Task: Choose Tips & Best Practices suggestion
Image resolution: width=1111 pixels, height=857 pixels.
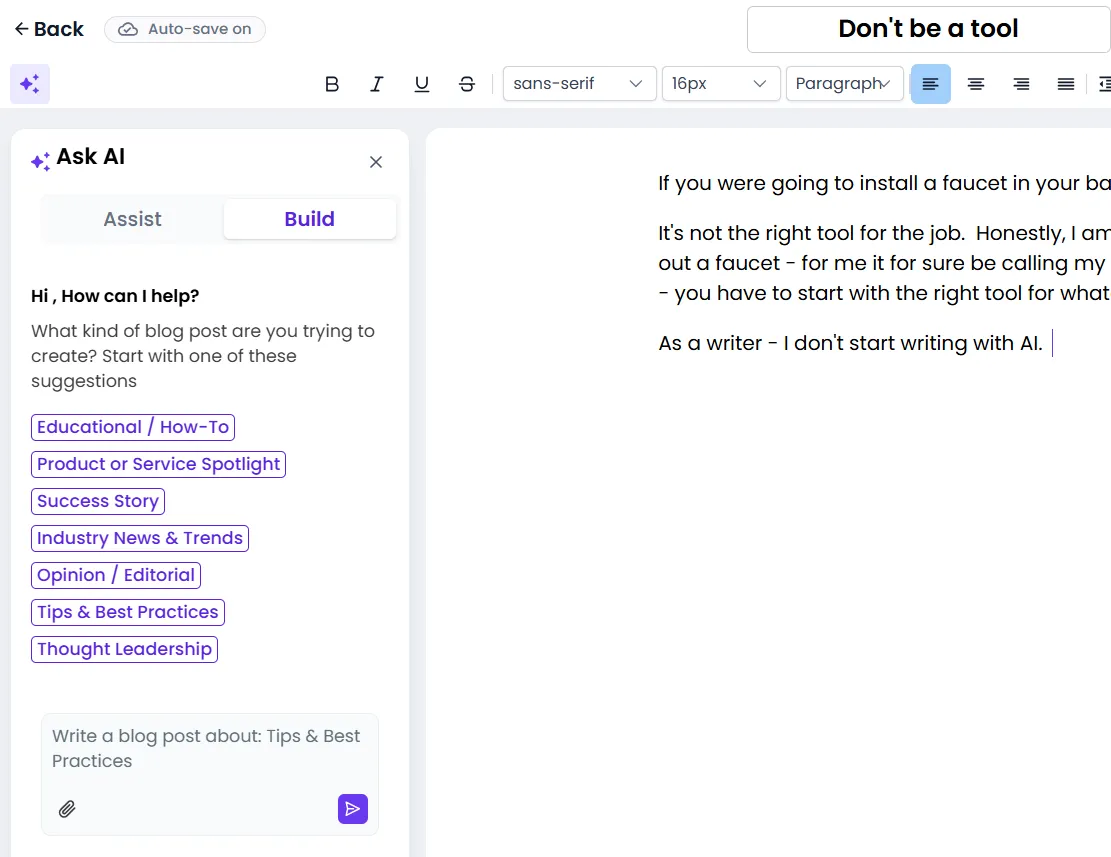Action: (128, 612)
